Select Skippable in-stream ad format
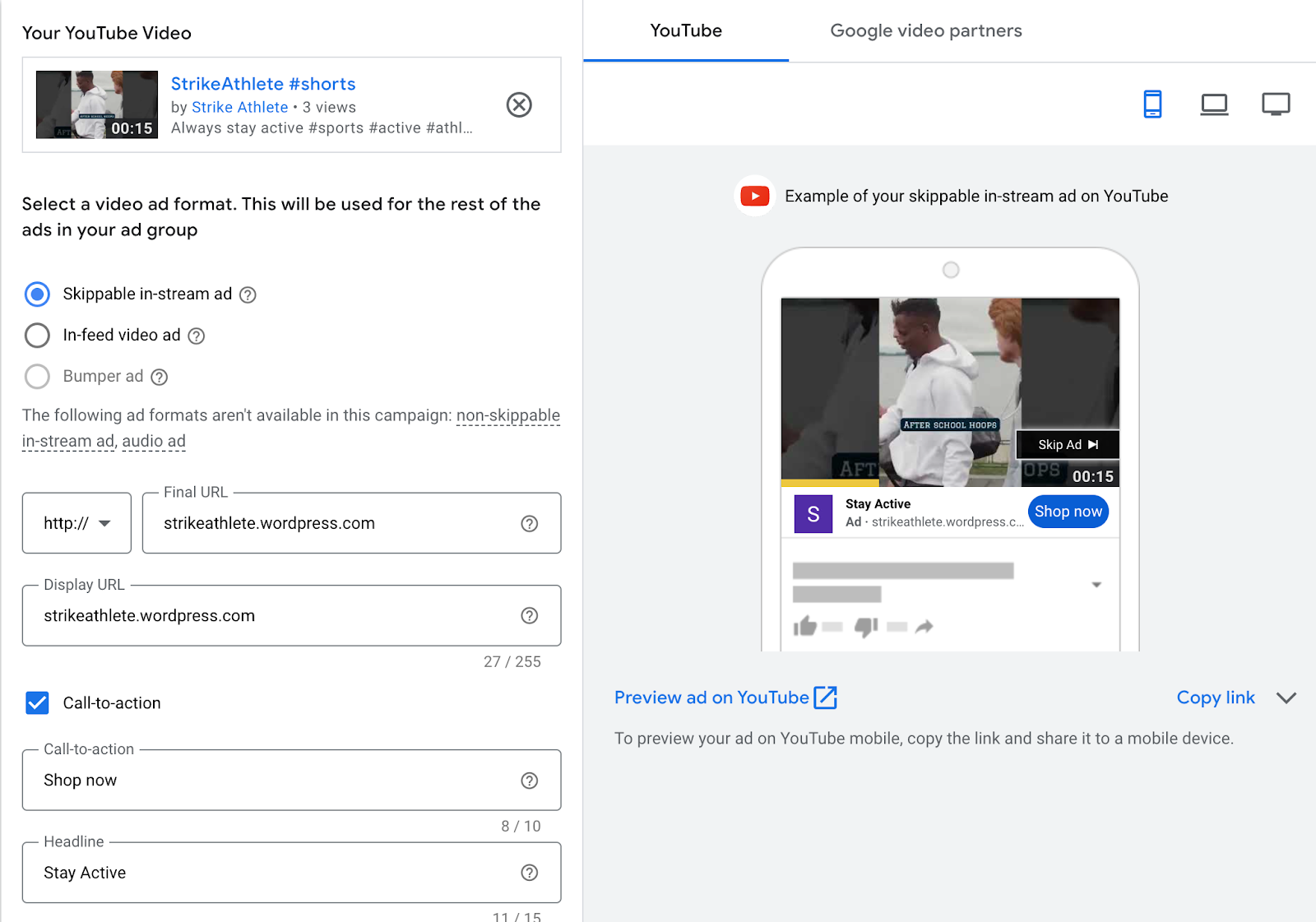This screenshot has height=922, width=1316. point(37,294)
